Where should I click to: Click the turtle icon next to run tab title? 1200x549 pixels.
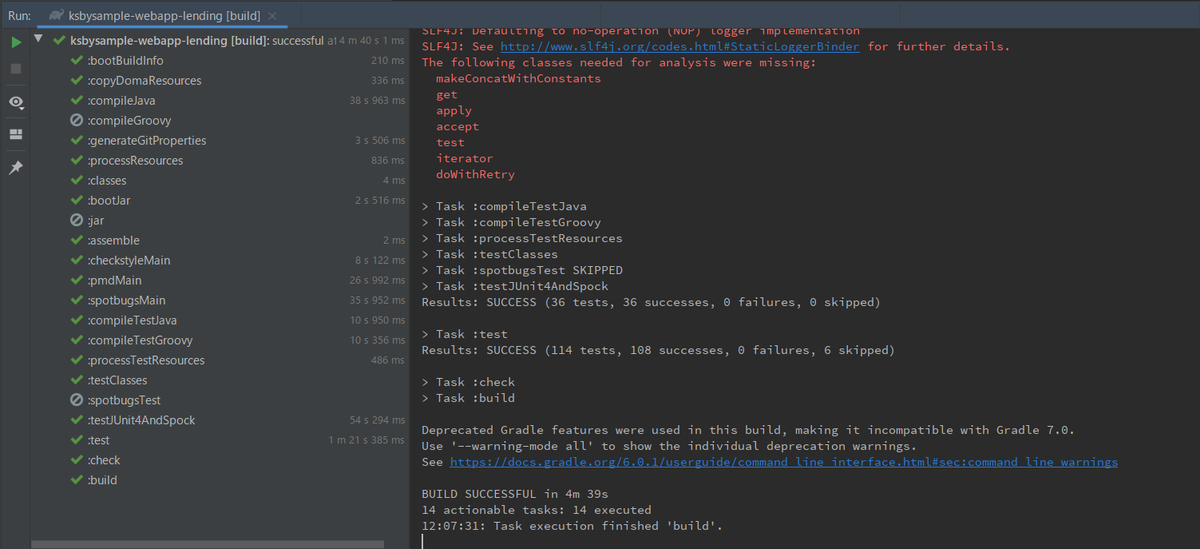[56, 16]
